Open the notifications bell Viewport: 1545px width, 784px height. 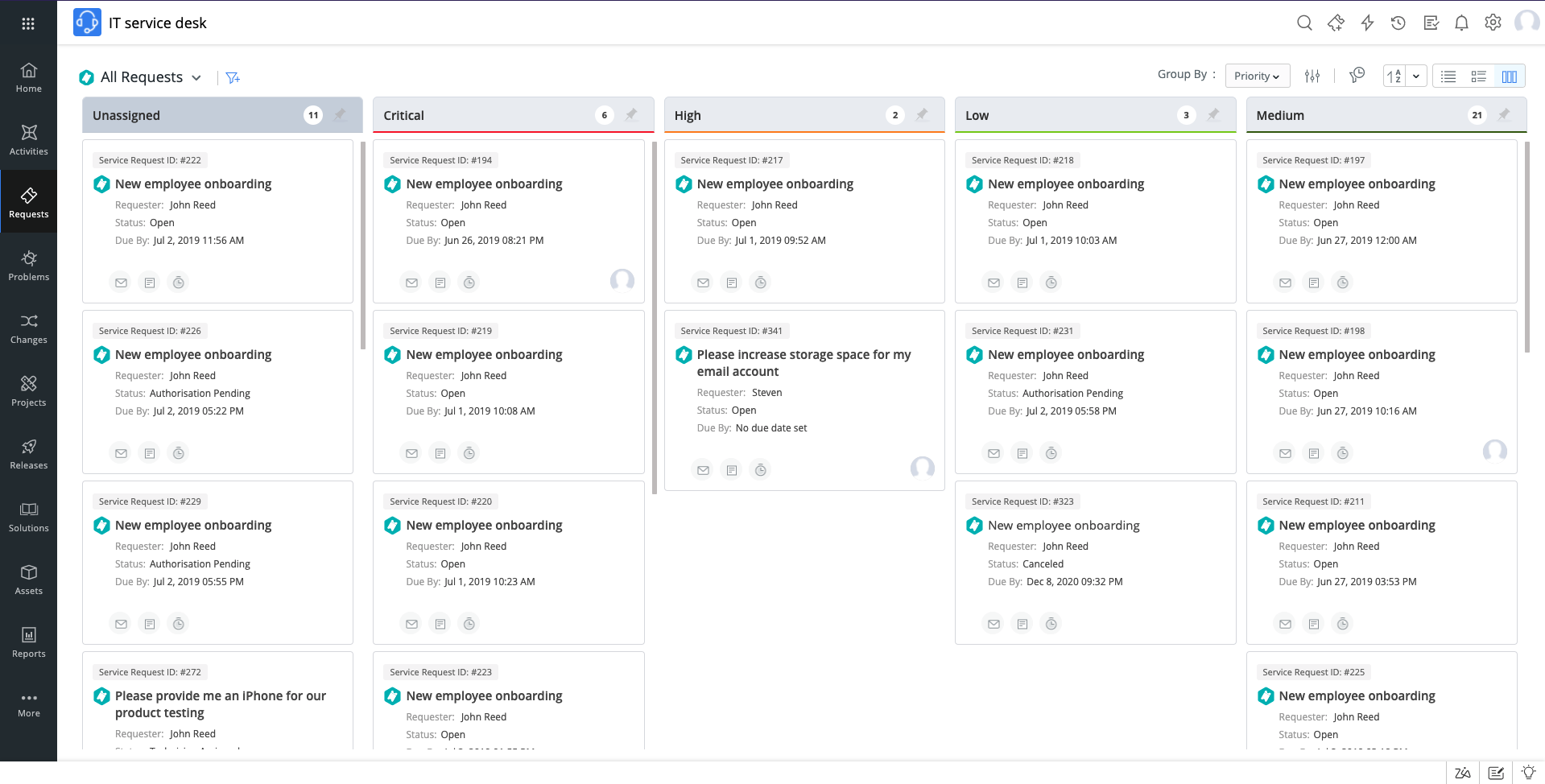click(1461, 23)
